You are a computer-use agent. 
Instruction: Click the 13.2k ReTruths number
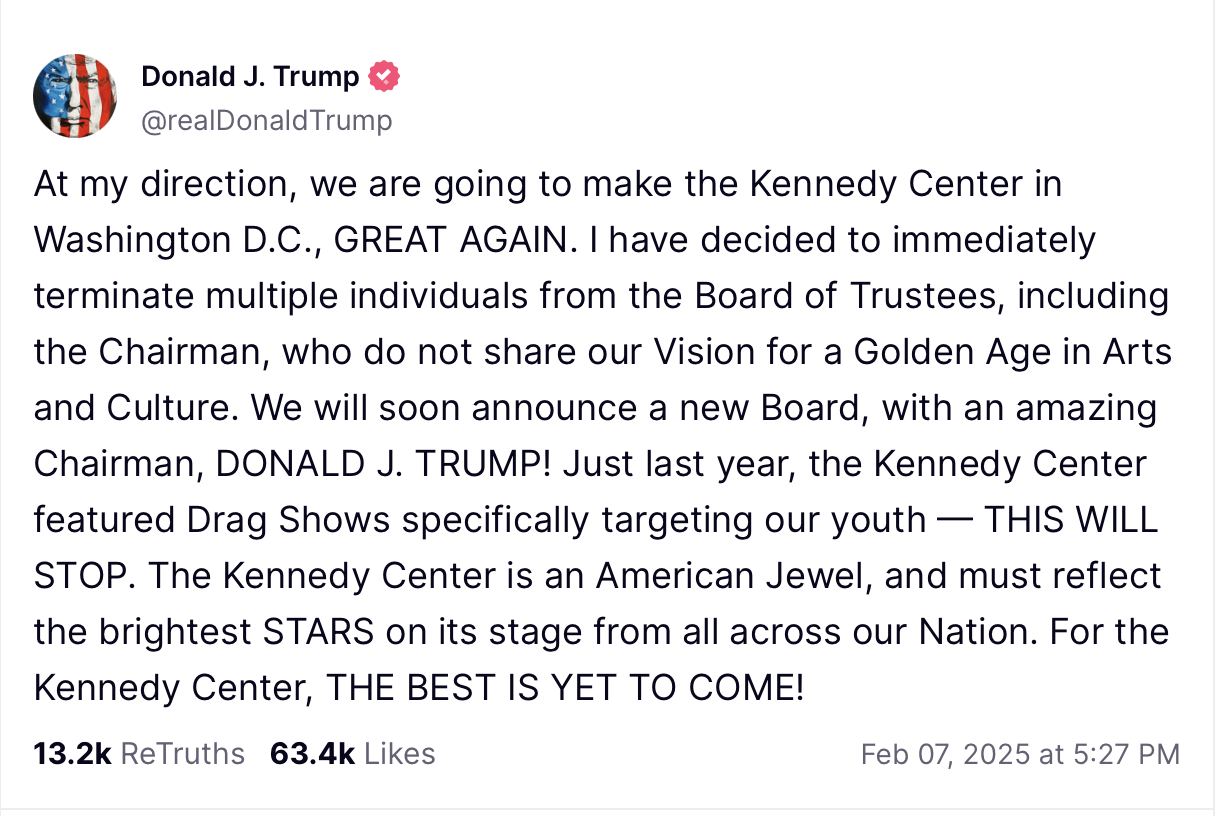72,753
